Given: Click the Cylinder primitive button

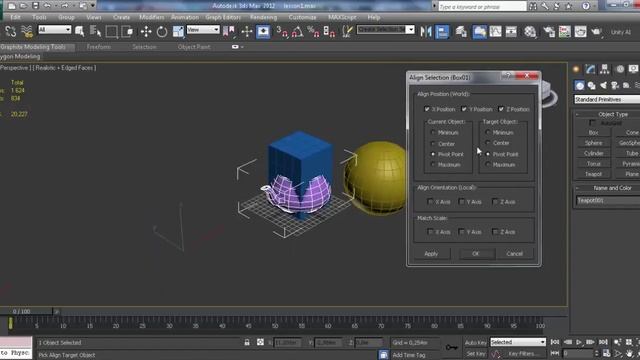Looking at the screenshot, I should coord(593,153).
